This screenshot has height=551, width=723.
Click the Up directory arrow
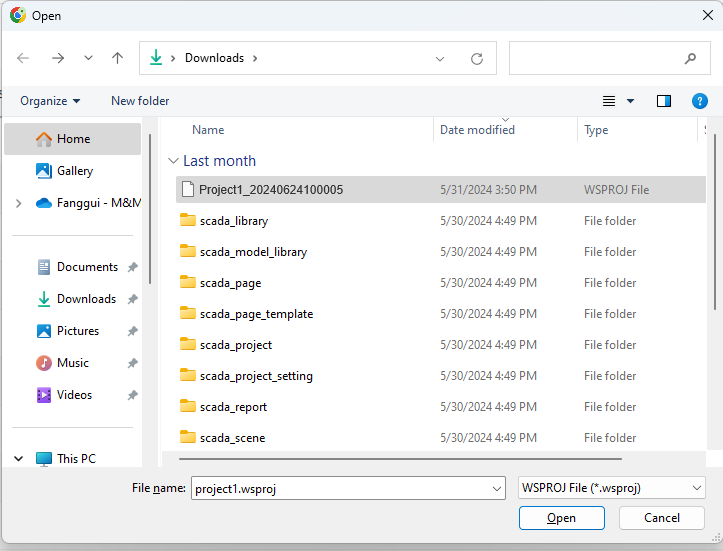[117, 58]
